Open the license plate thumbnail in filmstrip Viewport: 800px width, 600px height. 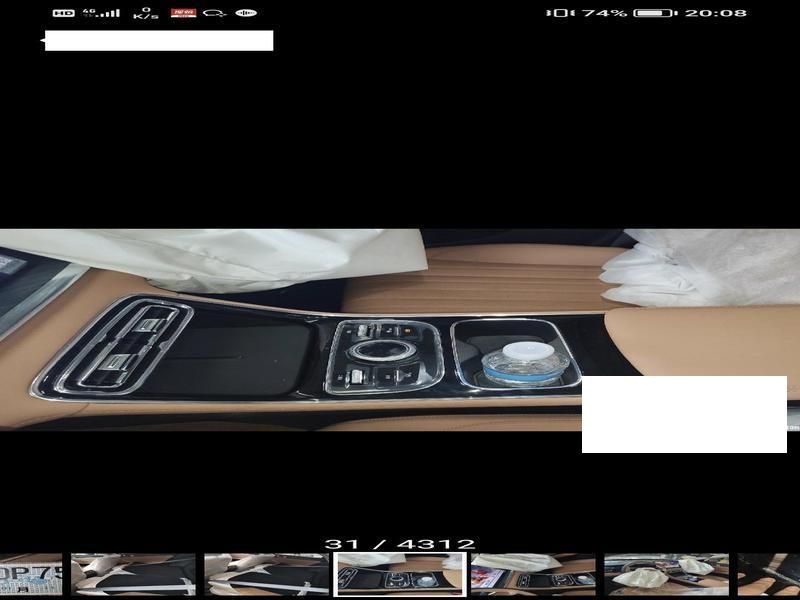[30, 575]
